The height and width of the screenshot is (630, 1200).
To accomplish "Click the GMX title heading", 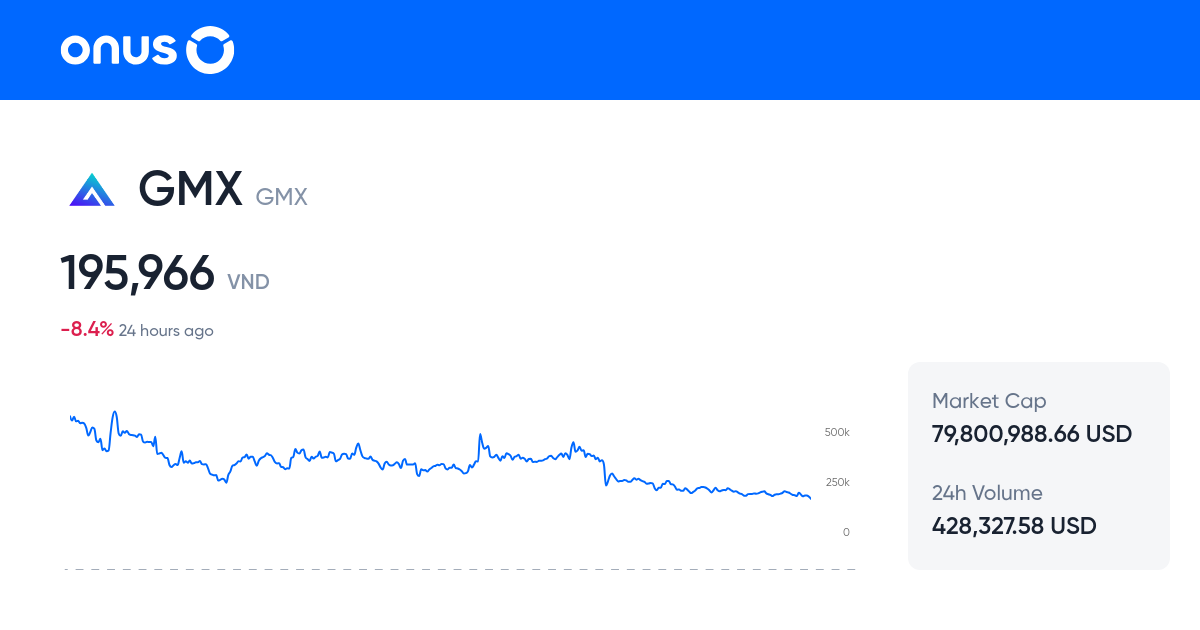I will 191,188.
